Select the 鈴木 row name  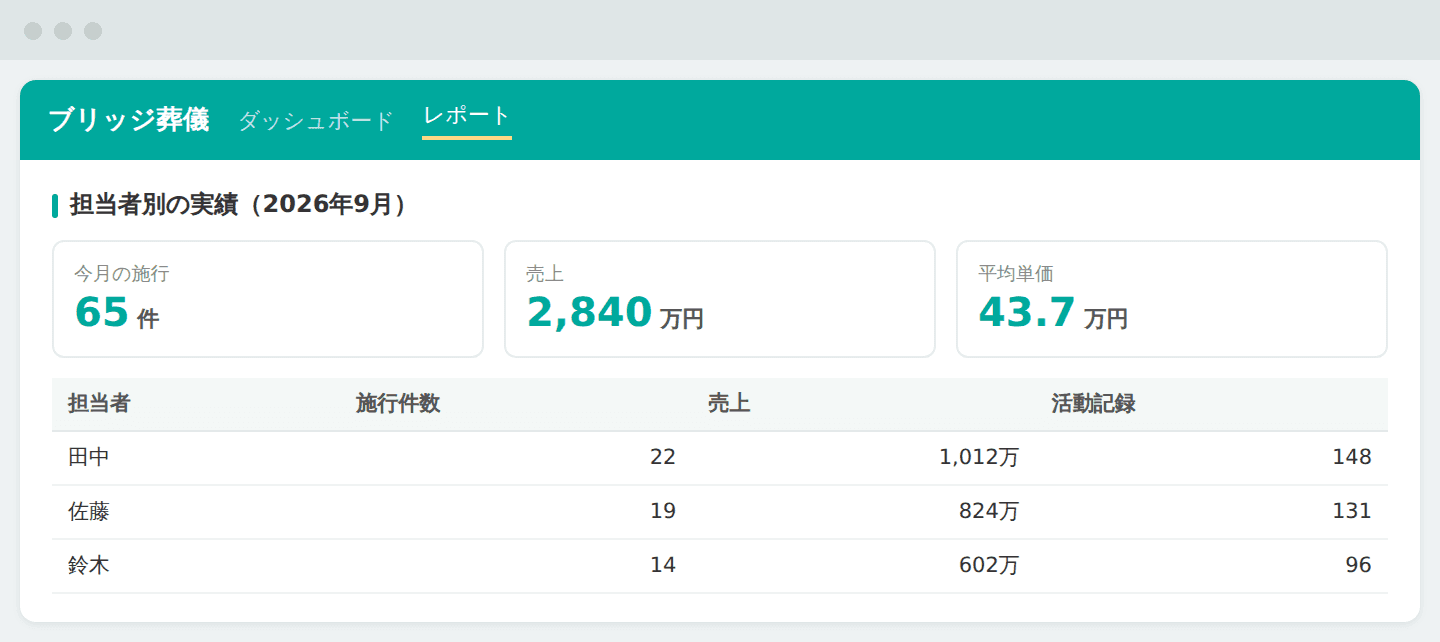point(89,566)
